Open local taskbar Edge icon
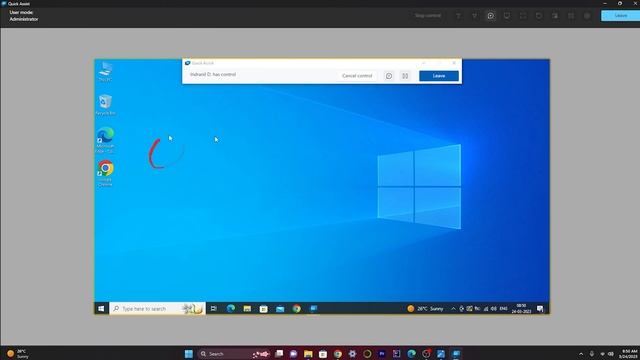Image resolution: width=640 pixels, height=360 pixels. [411, 354]
